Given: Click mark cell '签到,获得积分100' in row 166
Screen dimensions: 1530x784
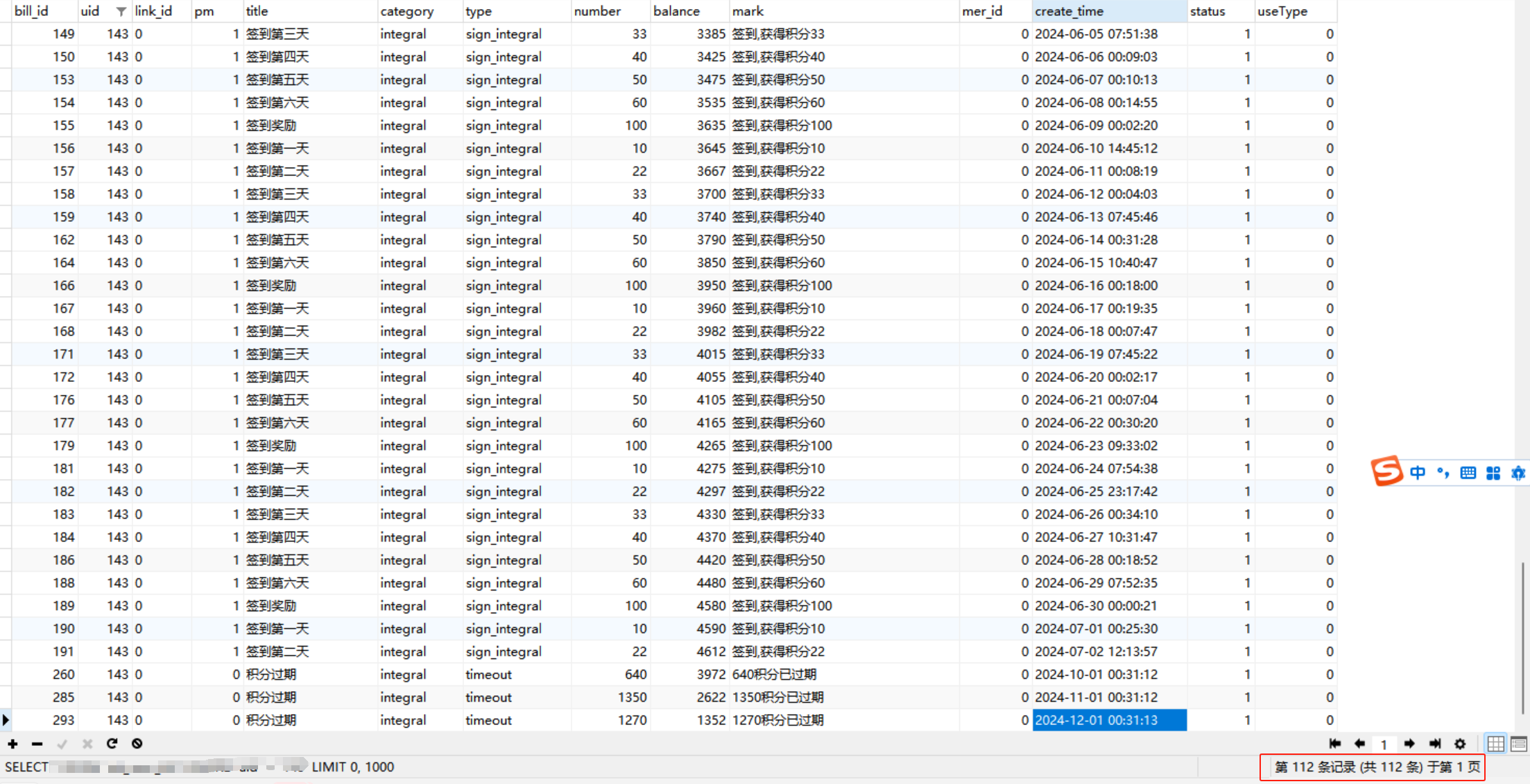Looking at the screenshot, I should 844,286.
